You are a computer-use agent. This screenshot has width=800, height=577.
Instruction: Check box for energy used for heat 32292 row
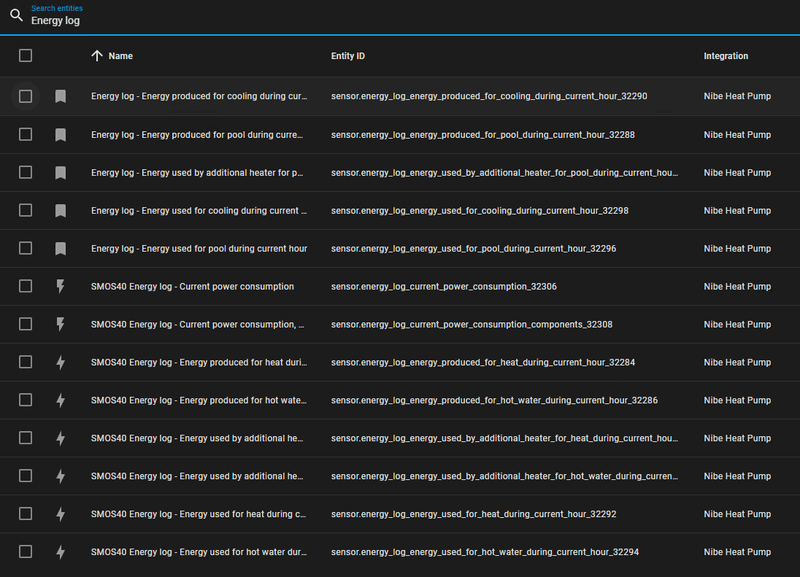coord(26,514)
